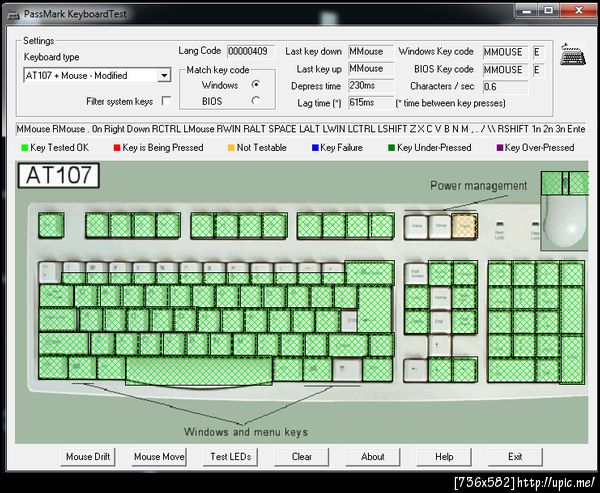600x493 pixels.
Task: Click the mouse wheel button on the mouse diagram
Action: coord(566,183)
